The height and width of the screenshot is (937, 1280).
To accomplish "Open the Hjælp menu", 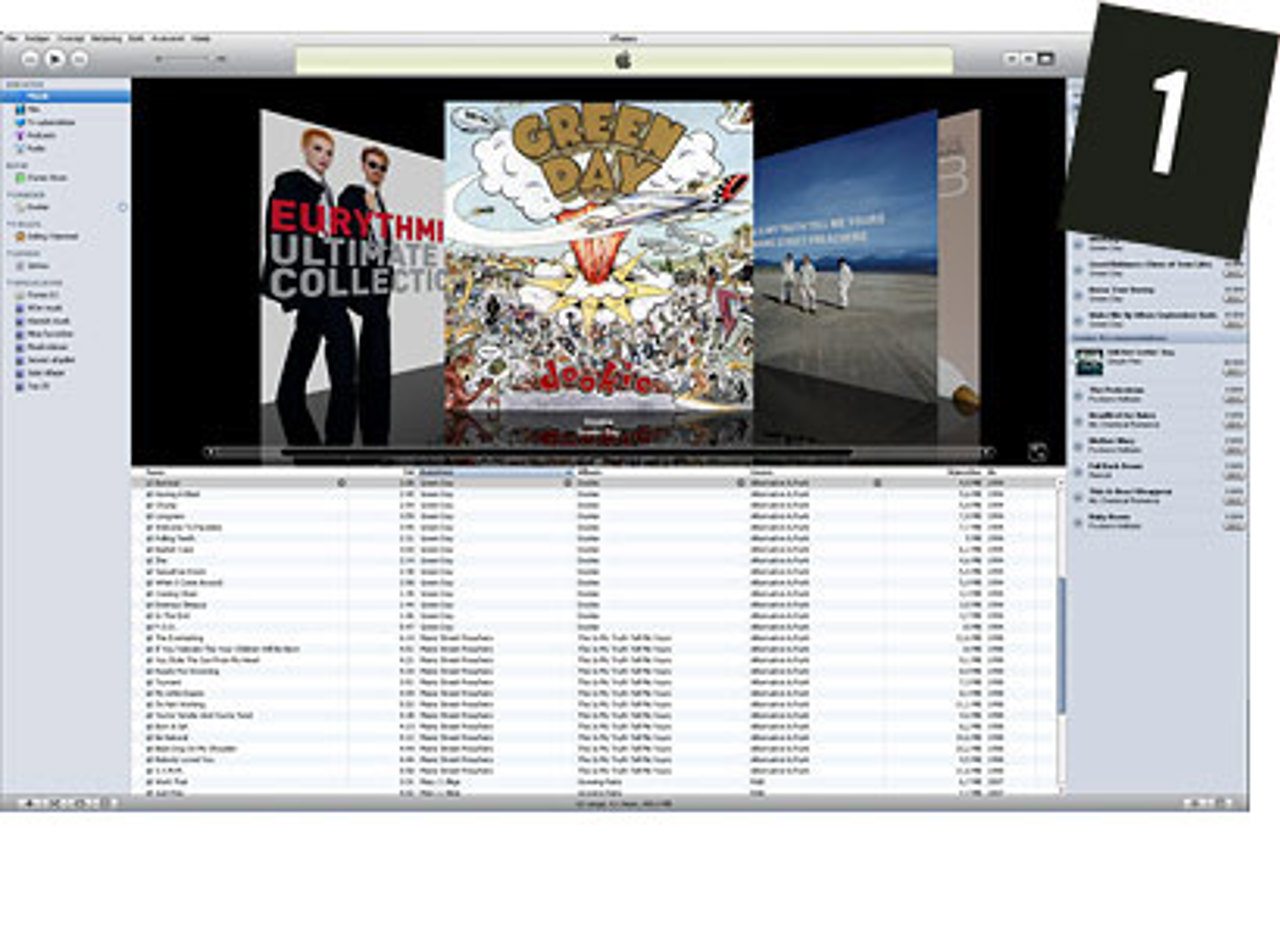I will [x=201, y=38].
